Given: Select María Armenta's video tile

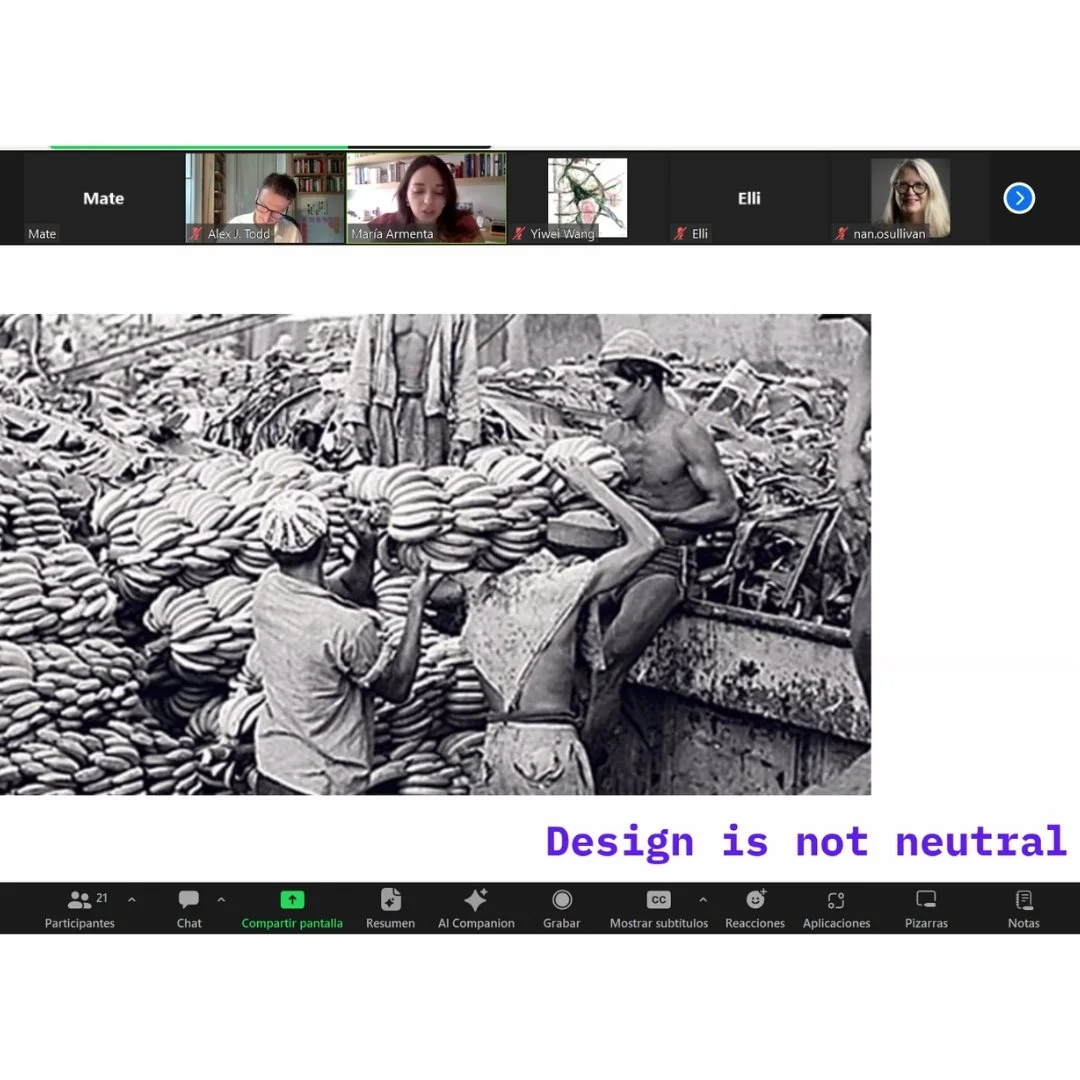Looking at the screenshot, I should tap(426, 198).
